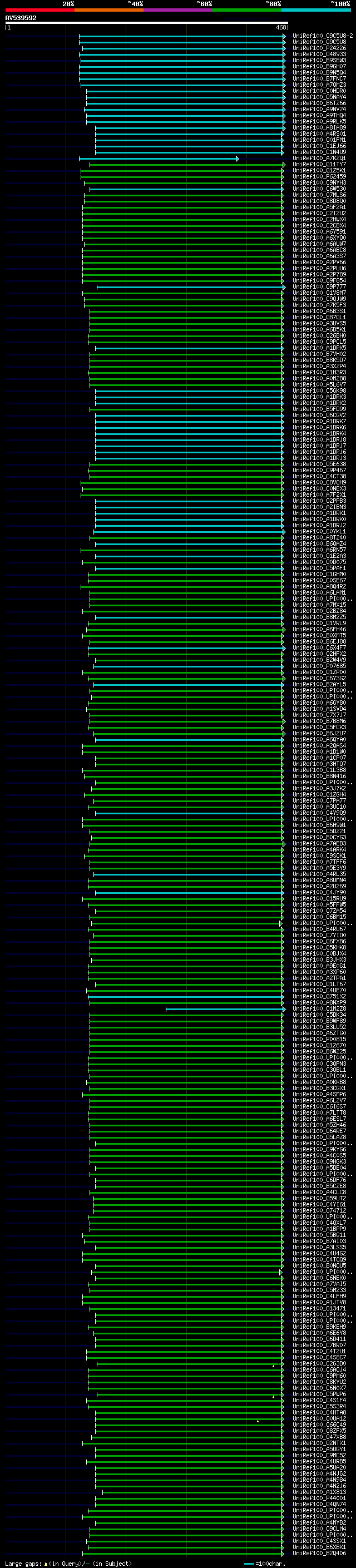Click label UniRef100_P07685

pos(319,666)
